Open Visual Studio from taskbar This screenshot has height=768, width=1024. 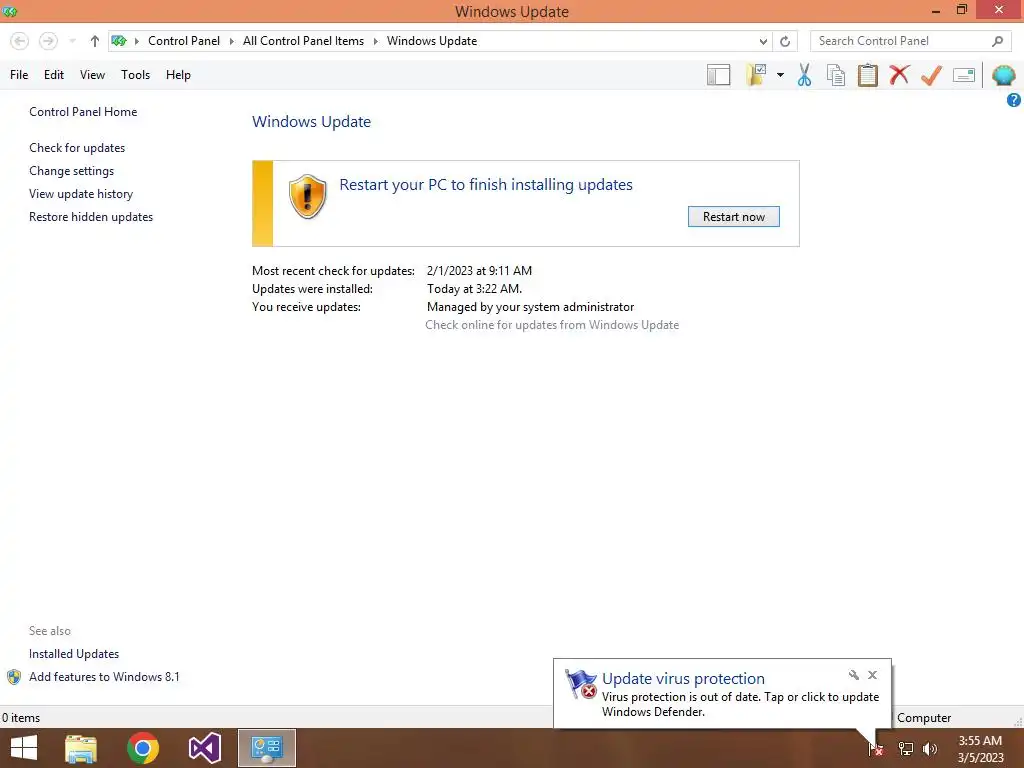204,748
